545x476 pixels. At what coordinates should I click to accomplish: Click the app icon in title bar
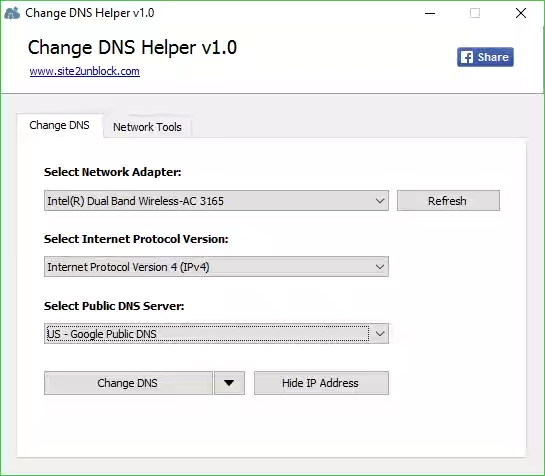point(13,13)
